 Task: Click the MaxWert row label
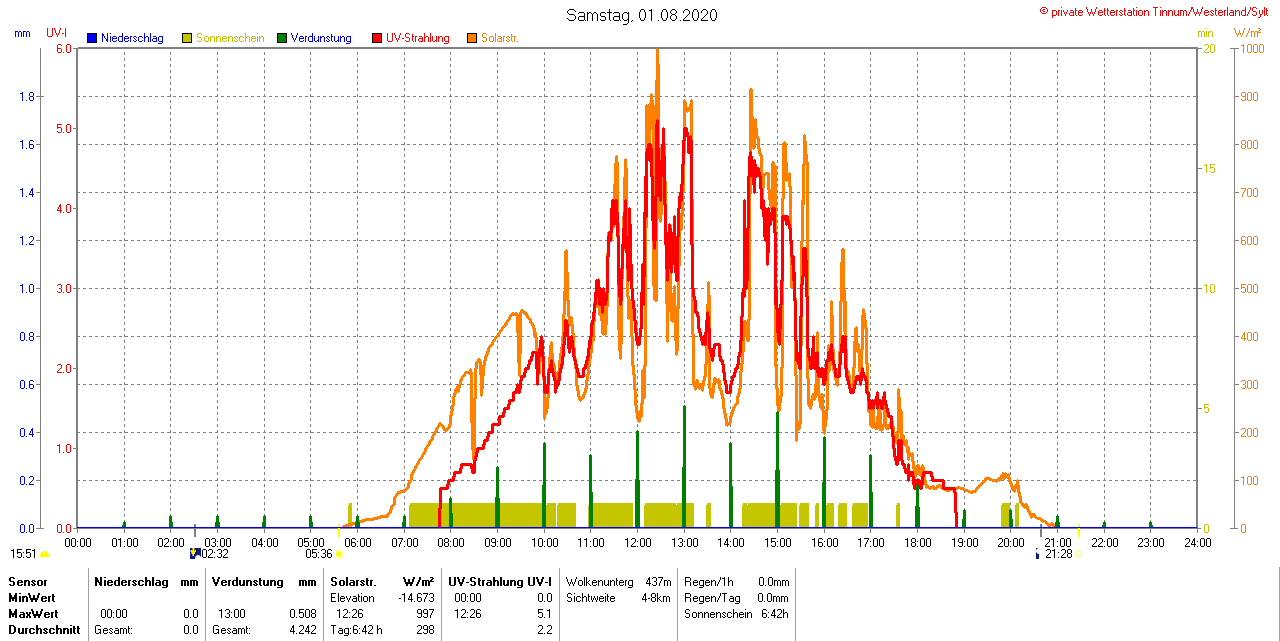(x=33, y=613)
